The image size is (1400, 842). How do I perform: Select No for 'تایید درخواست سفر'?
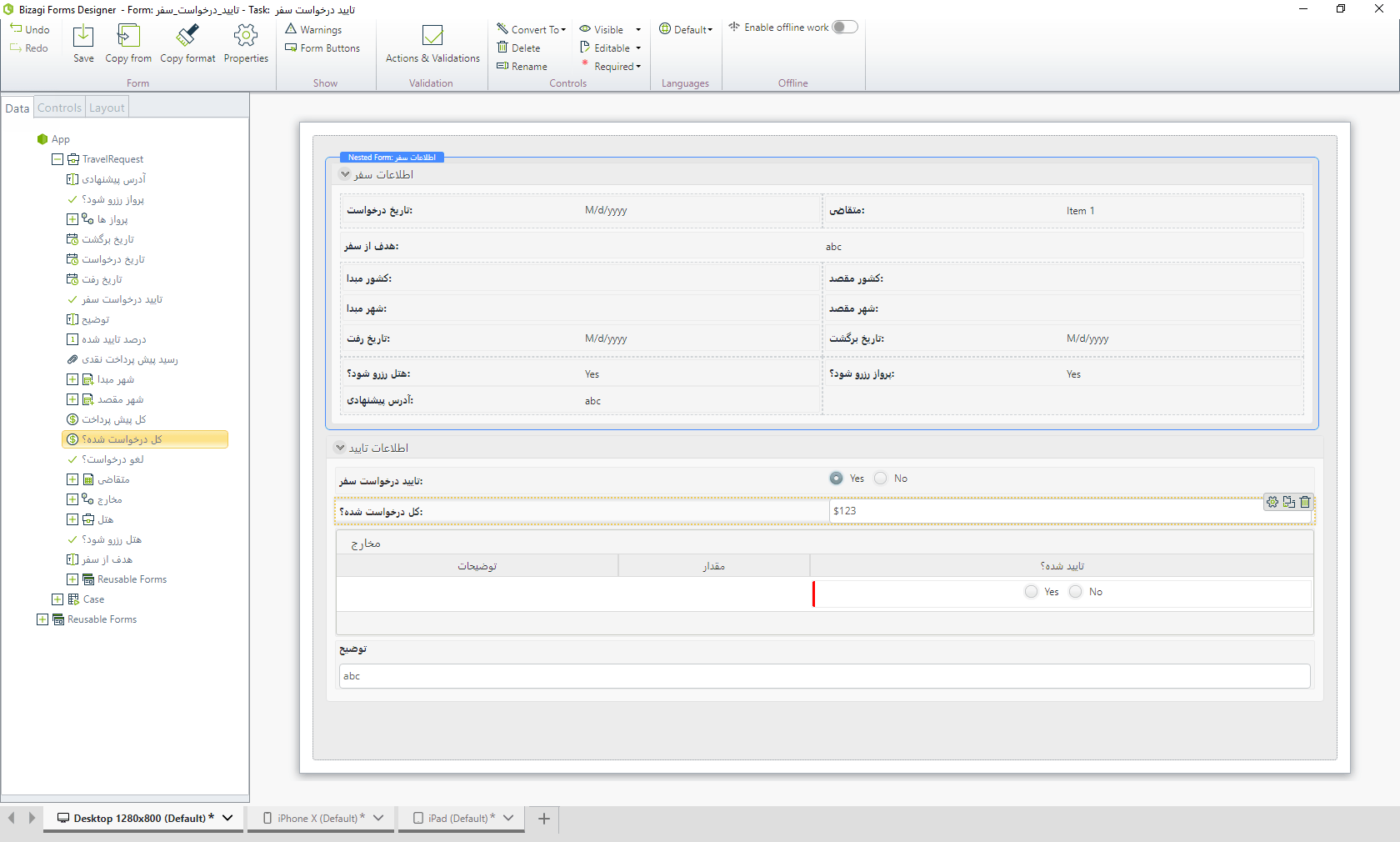[880, 479]
